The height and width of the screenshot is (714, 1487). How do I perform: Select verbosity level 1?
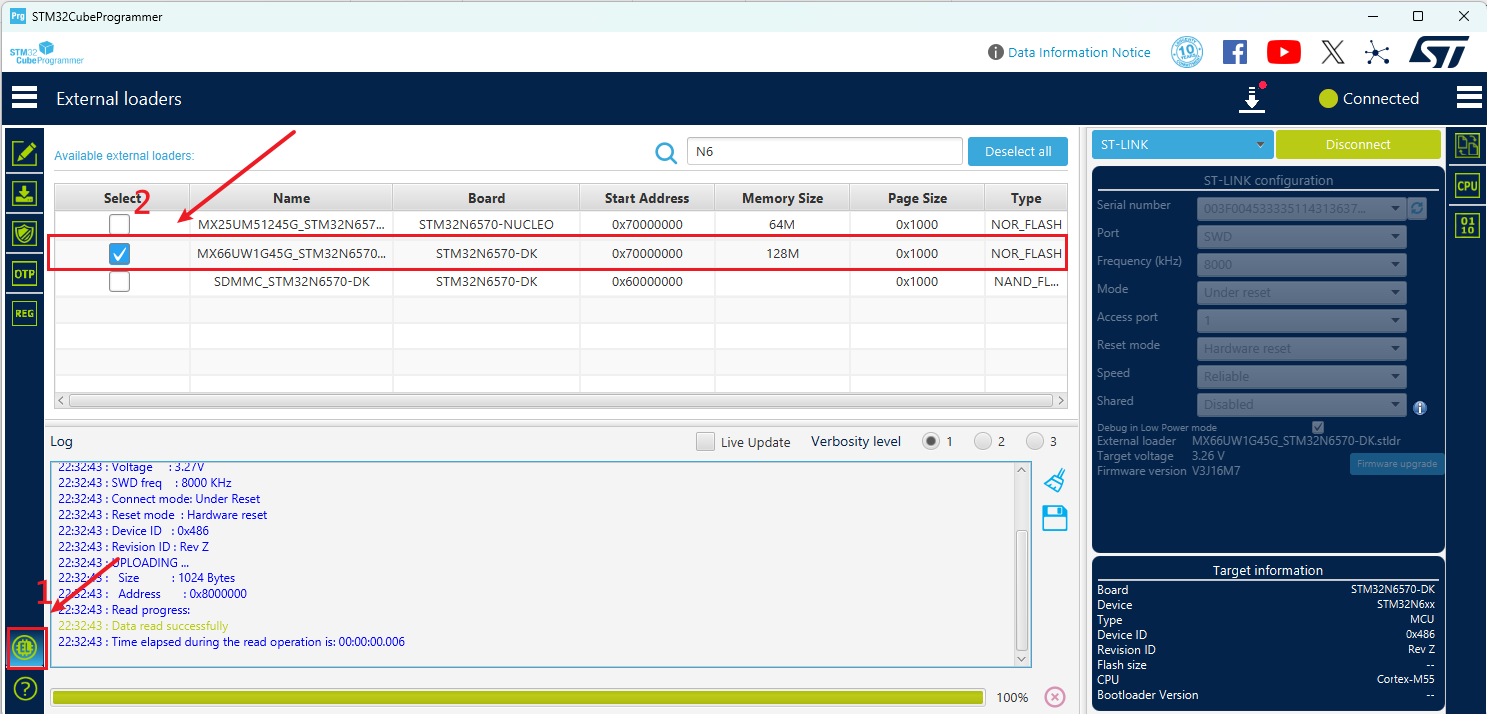[932, 441]
